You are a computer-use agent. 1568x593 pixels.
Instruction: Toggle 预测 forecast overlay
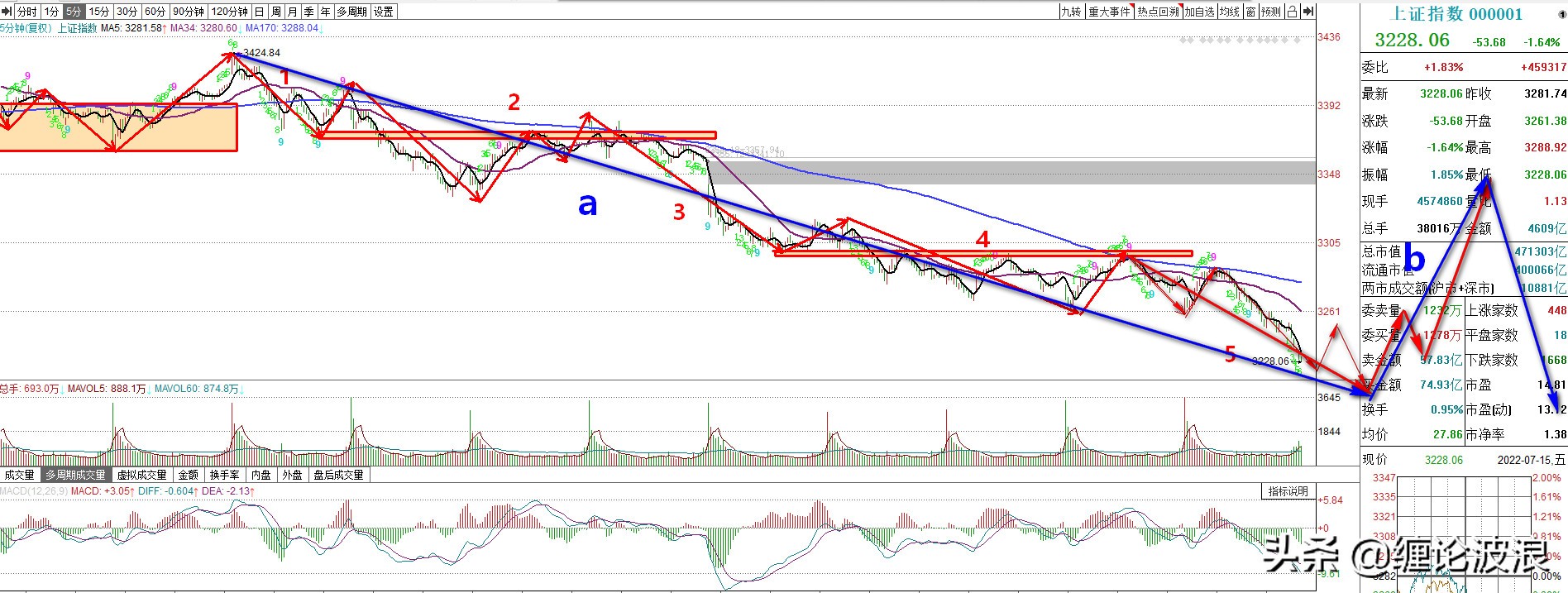pos(1271,12)
